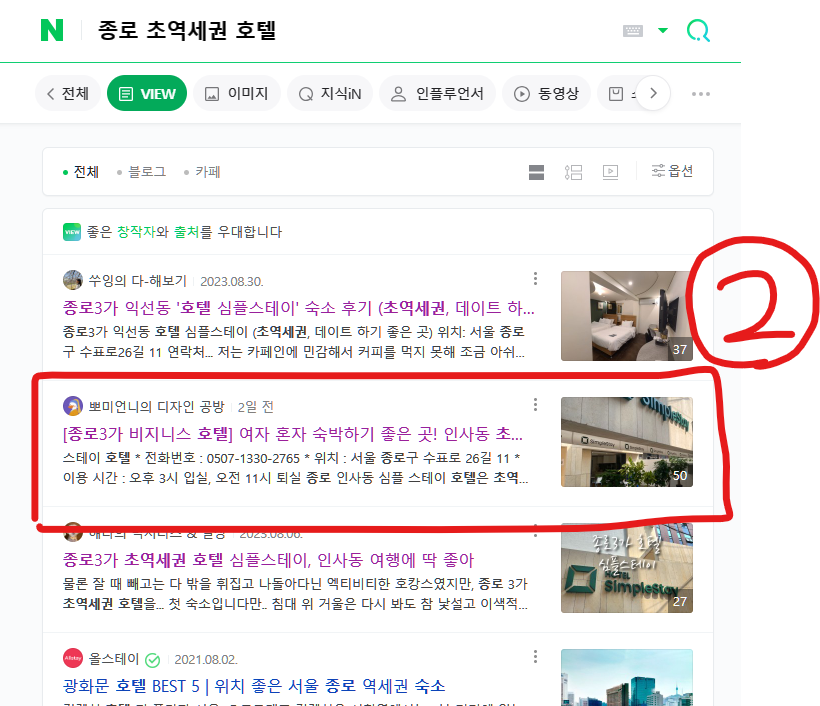
Task: Click the snippet starting 종로3가 익선동 호텔 심플스테이
Action: (293, 341)
